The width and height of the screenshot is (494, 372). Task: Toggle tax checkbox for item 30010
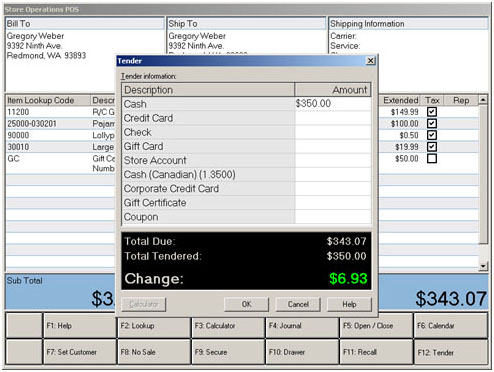[432, 147]
